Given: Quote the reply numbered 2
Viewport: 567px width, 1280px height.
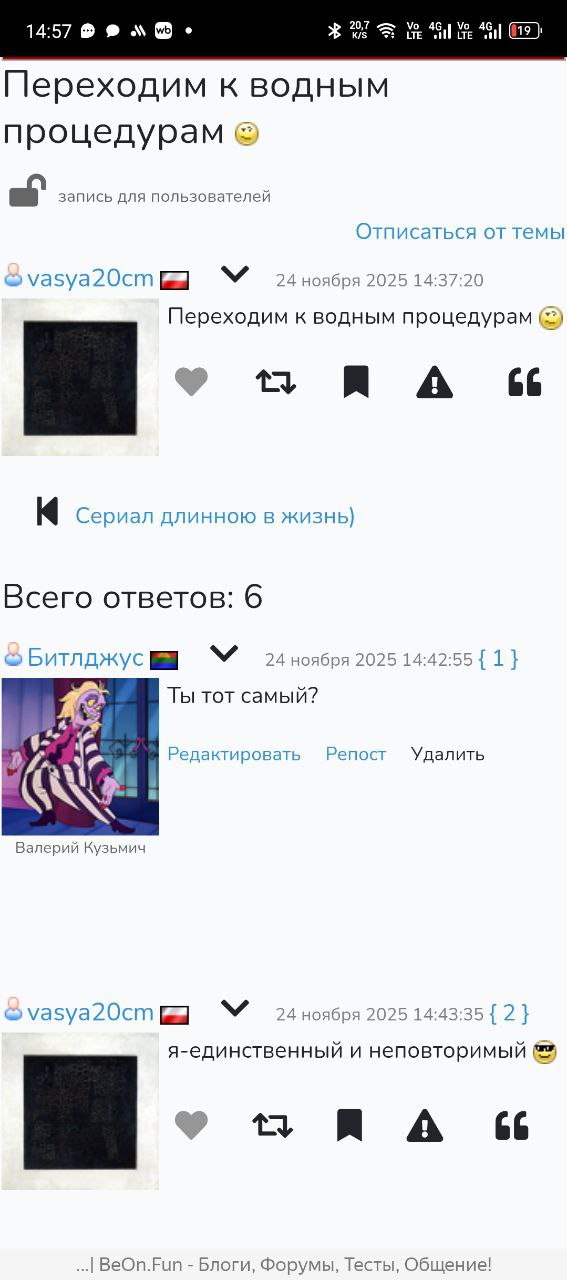Looking at the screenshot, I should [x=512, y=1126].
